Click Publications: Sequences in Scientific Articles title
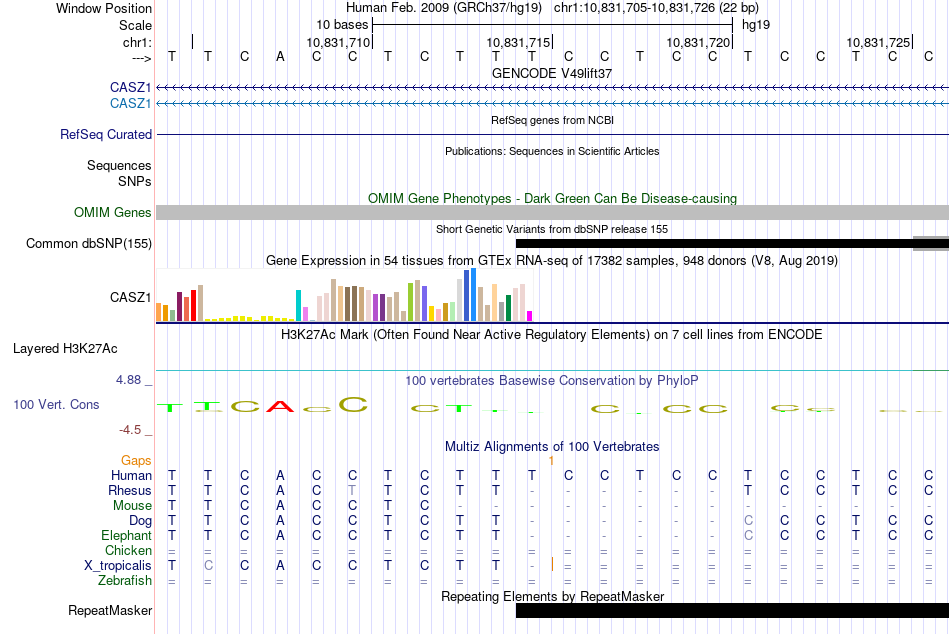This screenshot has width=950, height=634. click(552, 151)
